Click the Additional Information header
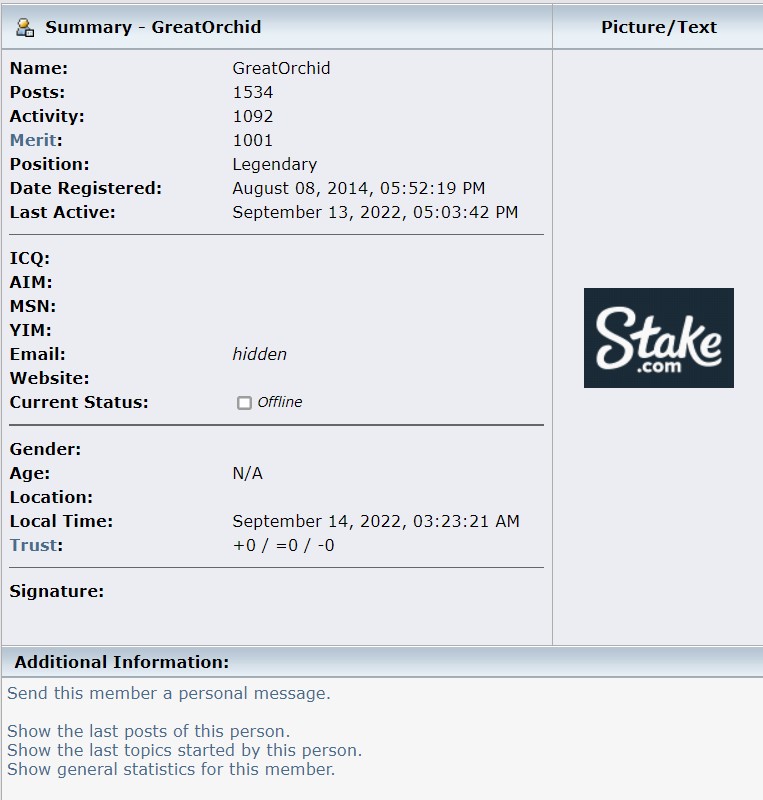Image resolution: width=763 pixels, height=800 pixels. pyautogui.click(x=121, y=662)
